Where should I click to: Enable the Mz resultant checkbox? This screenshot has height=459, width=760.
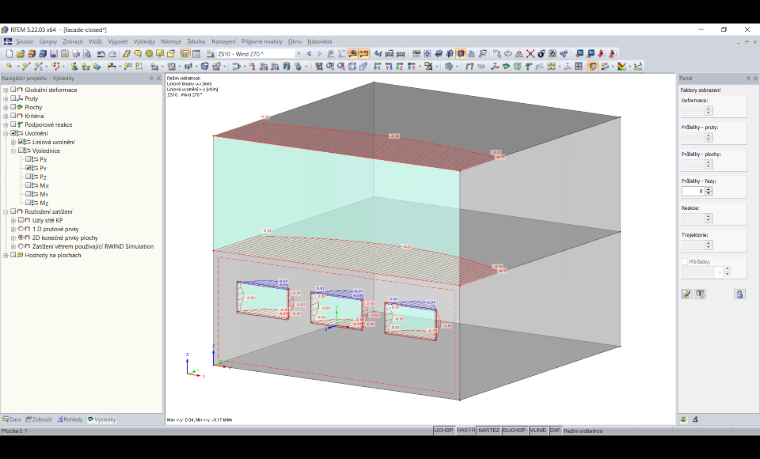coord(29,203)
